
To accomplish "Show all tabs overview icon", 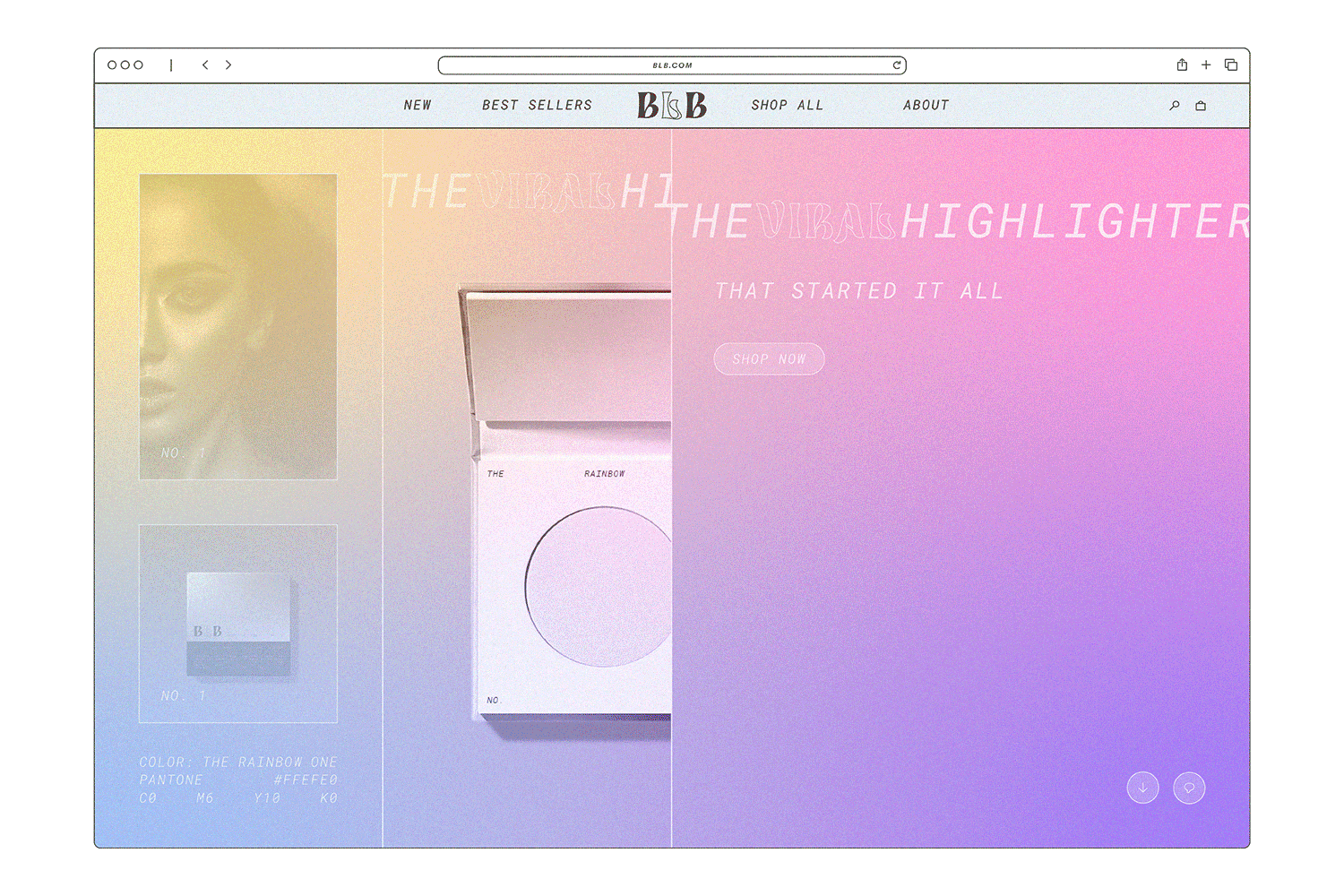I will coord(1231,65).
